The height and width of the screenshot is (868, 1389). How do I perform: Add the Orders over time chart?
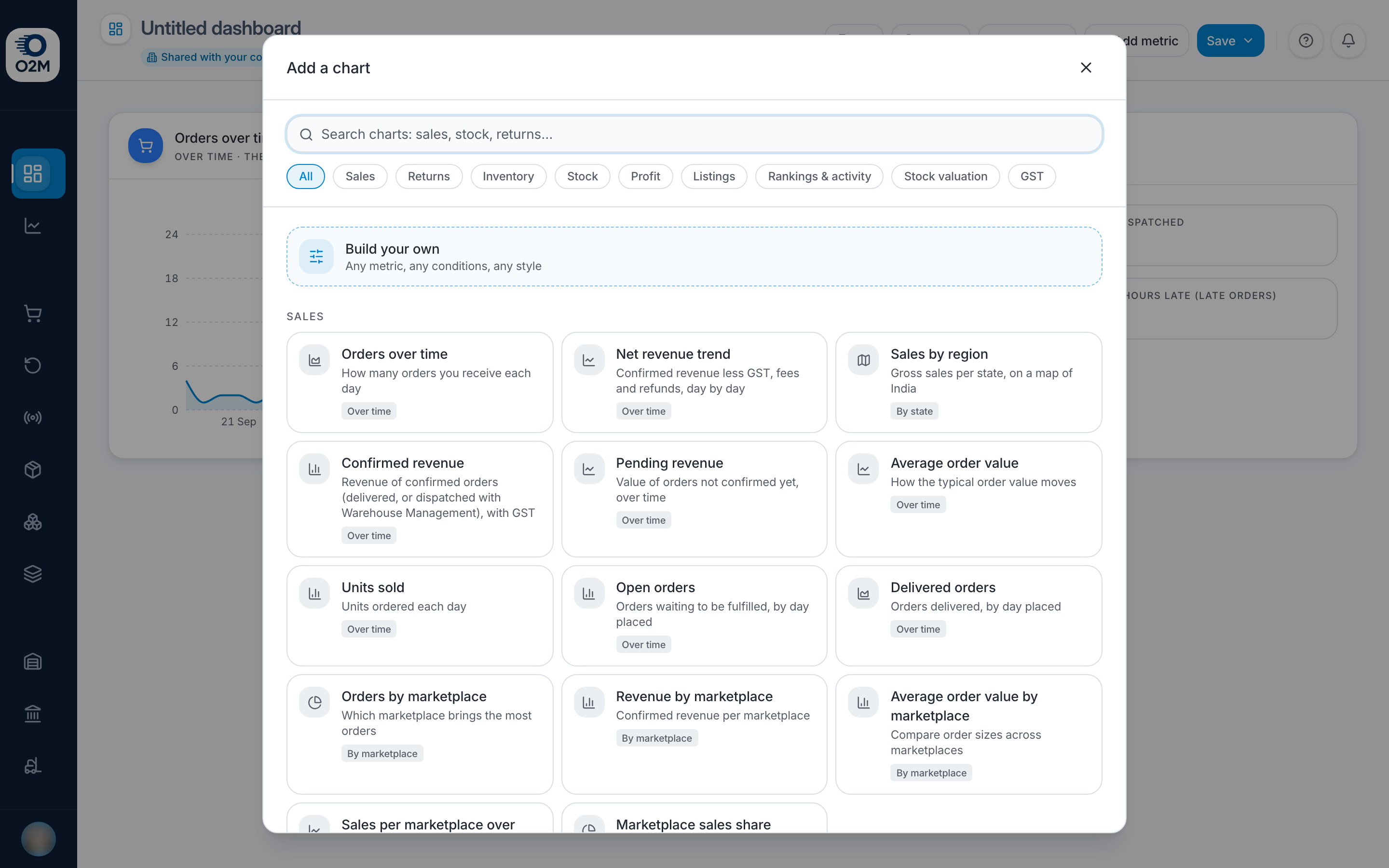420,382
